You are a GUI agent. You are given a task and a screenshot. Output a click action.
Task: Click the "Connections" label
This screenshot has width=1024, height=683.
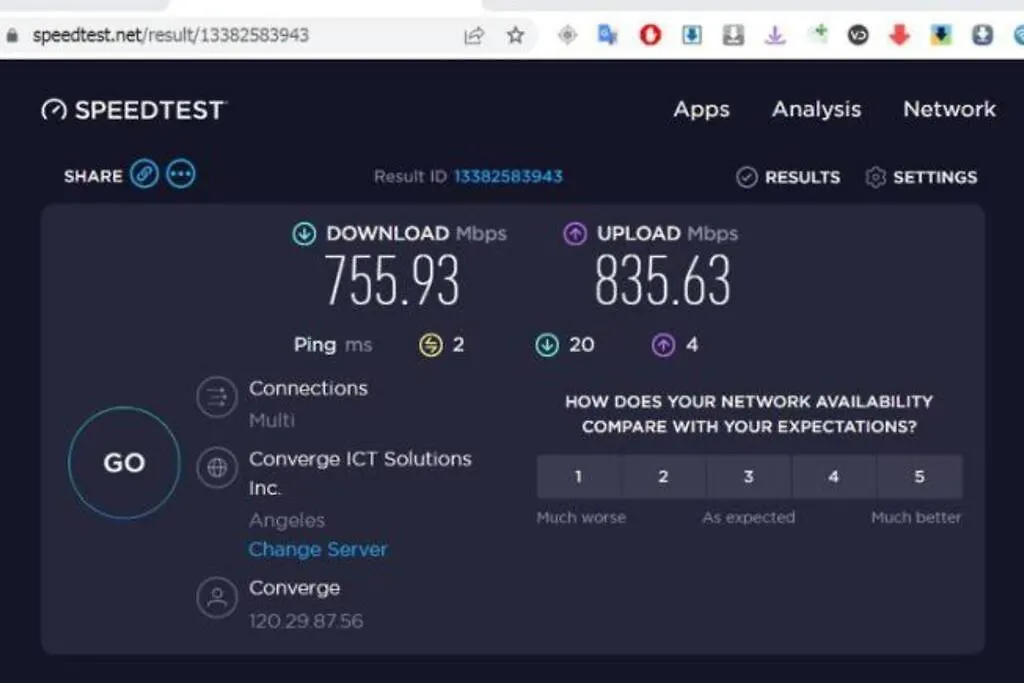308,389
